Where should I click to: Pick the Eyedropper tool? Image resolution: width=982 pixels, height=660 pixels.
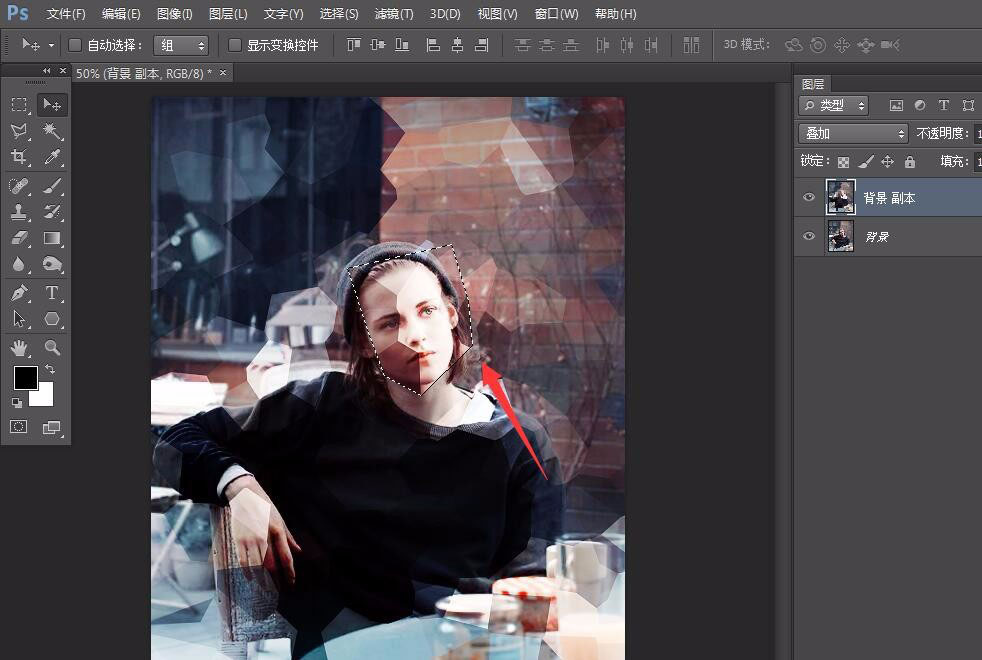tap(53, 158)
